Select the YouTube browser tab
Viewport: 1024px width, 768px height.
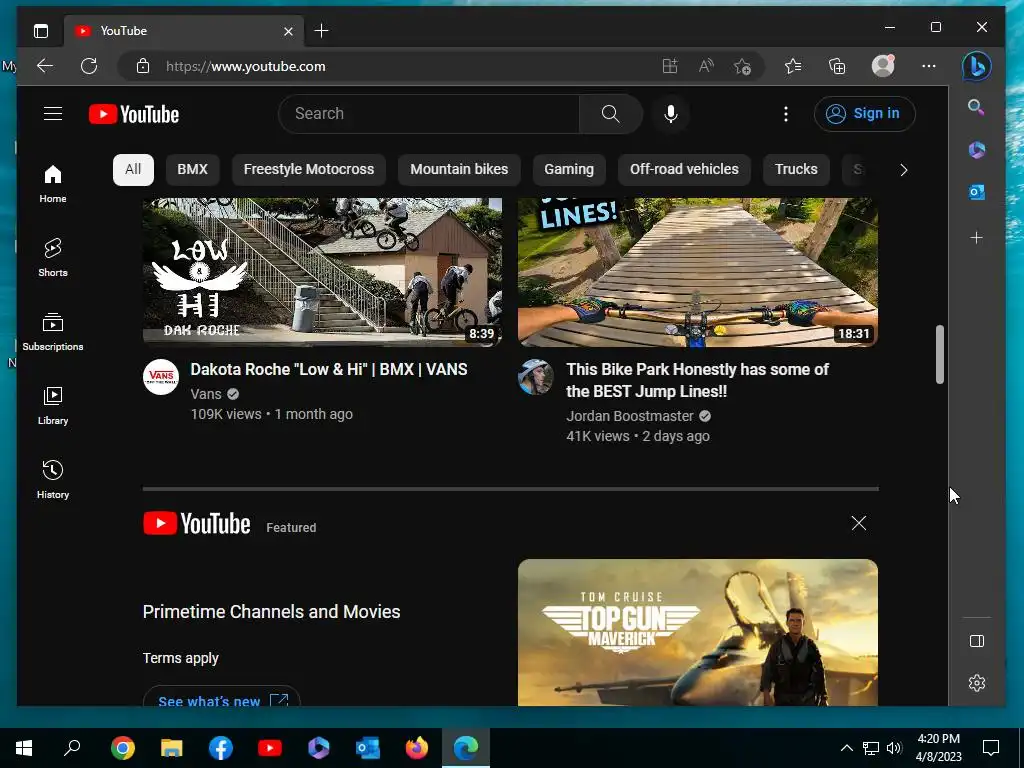click(184, 31)
